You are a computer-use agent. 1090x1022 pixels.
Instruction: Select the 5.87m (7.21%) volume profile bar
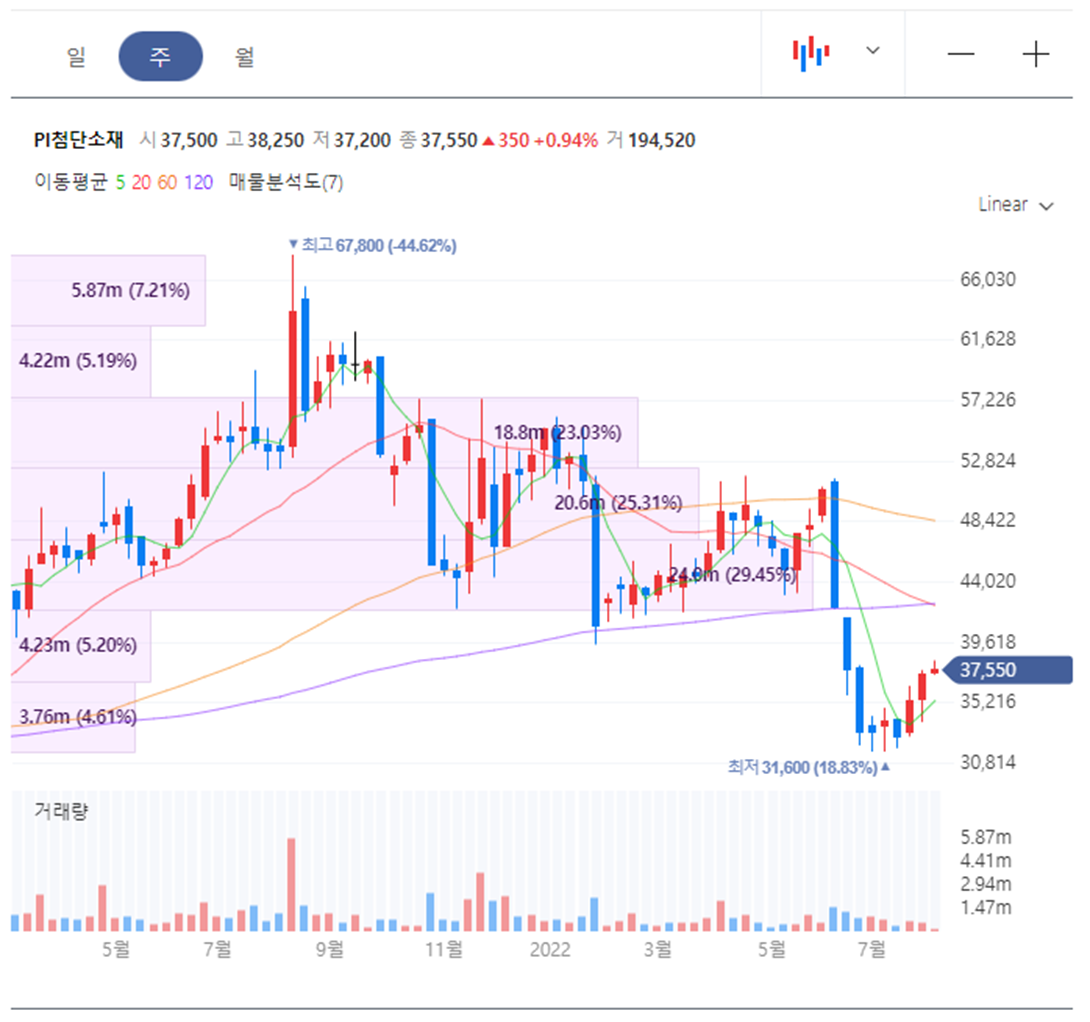point(108,290)
